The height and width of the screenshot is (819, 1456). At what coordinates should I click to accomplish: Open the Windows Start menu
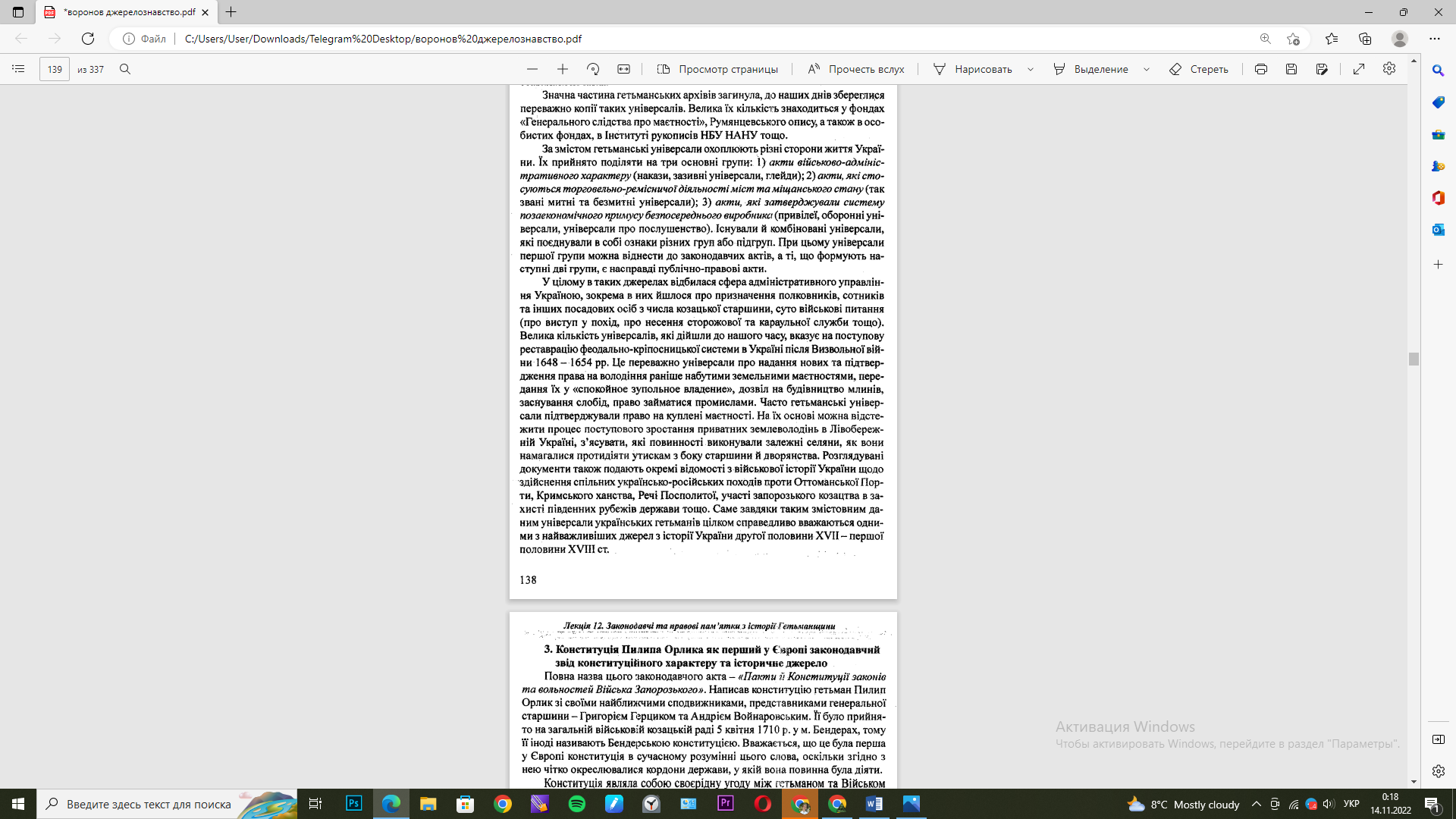[18, 804]
